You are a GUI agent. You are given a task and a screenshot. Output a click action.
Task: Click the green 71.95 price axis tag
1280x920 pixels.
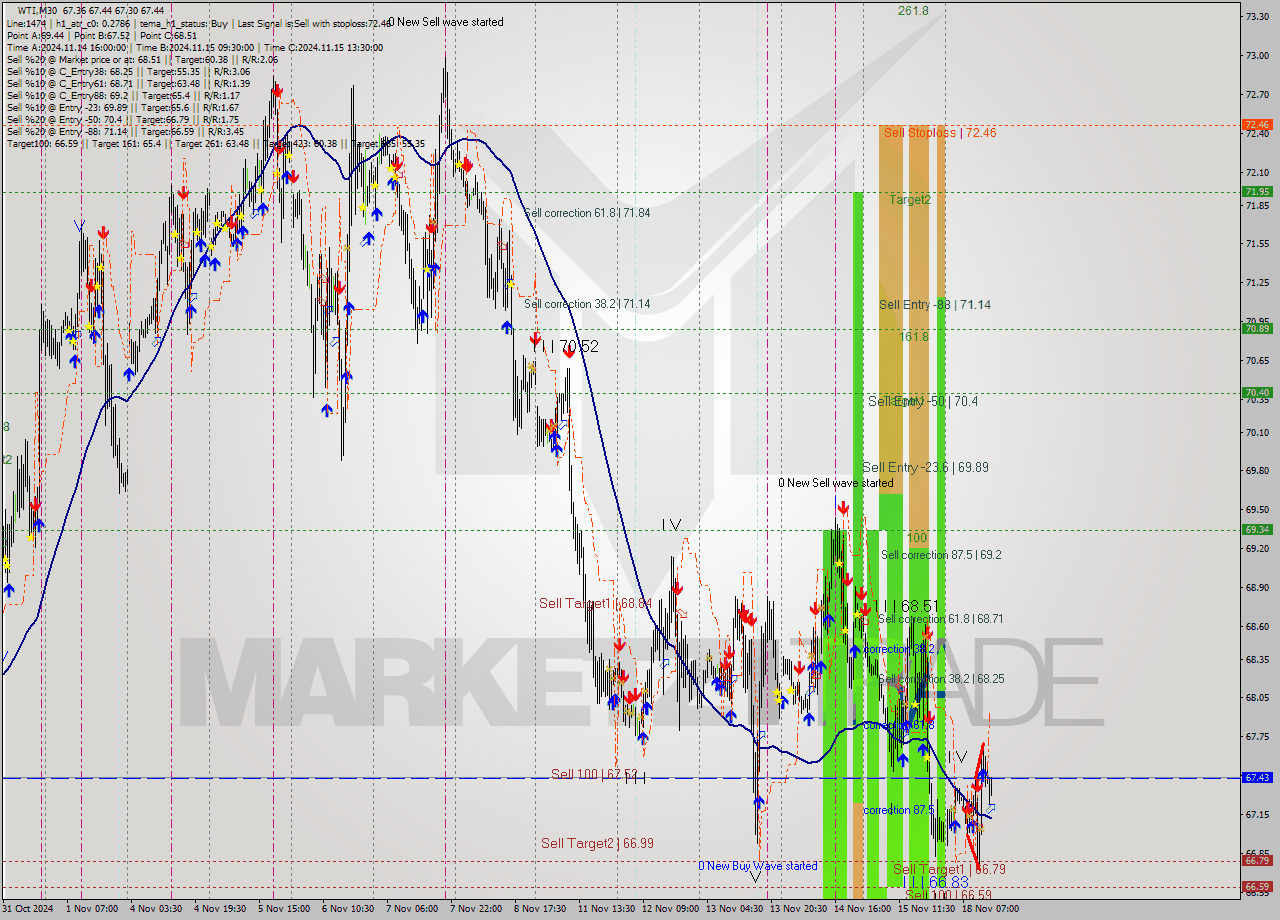point(1257,191)
